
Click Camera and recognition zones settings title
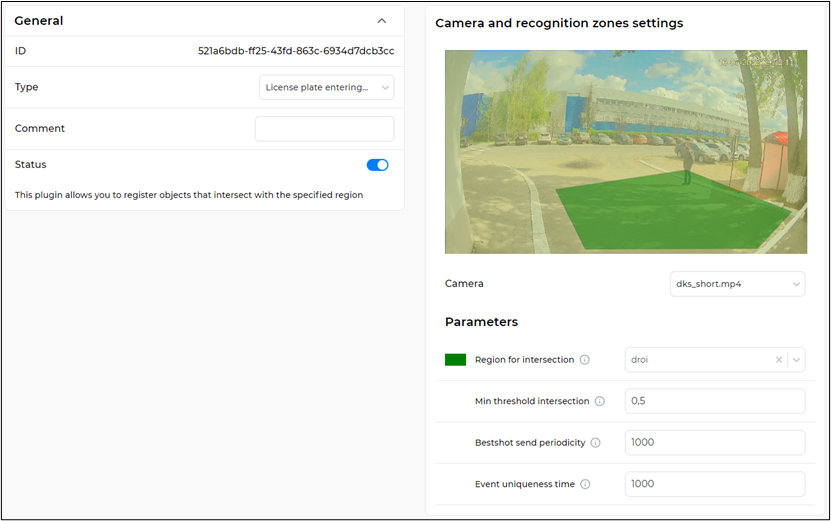tap(559, 23)
